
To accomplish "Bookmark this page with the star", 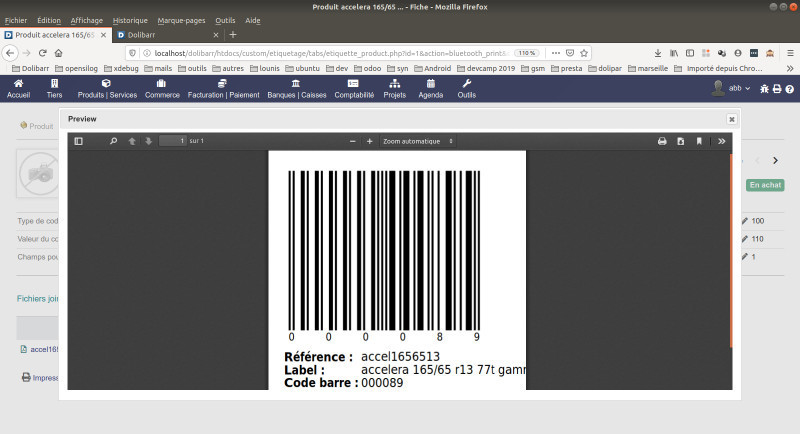I will pos(584,53).
